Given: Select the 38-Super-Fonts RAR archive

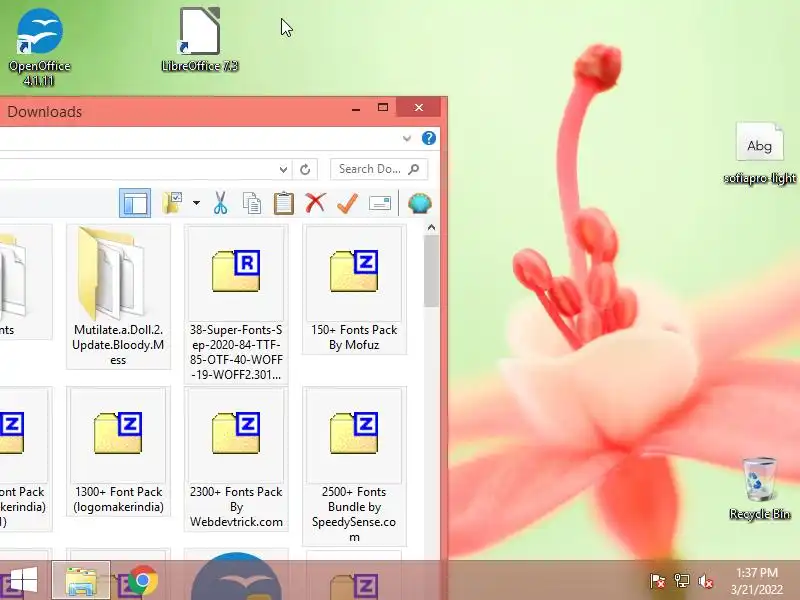Looking at the screenshot, I should coord(236,304).
